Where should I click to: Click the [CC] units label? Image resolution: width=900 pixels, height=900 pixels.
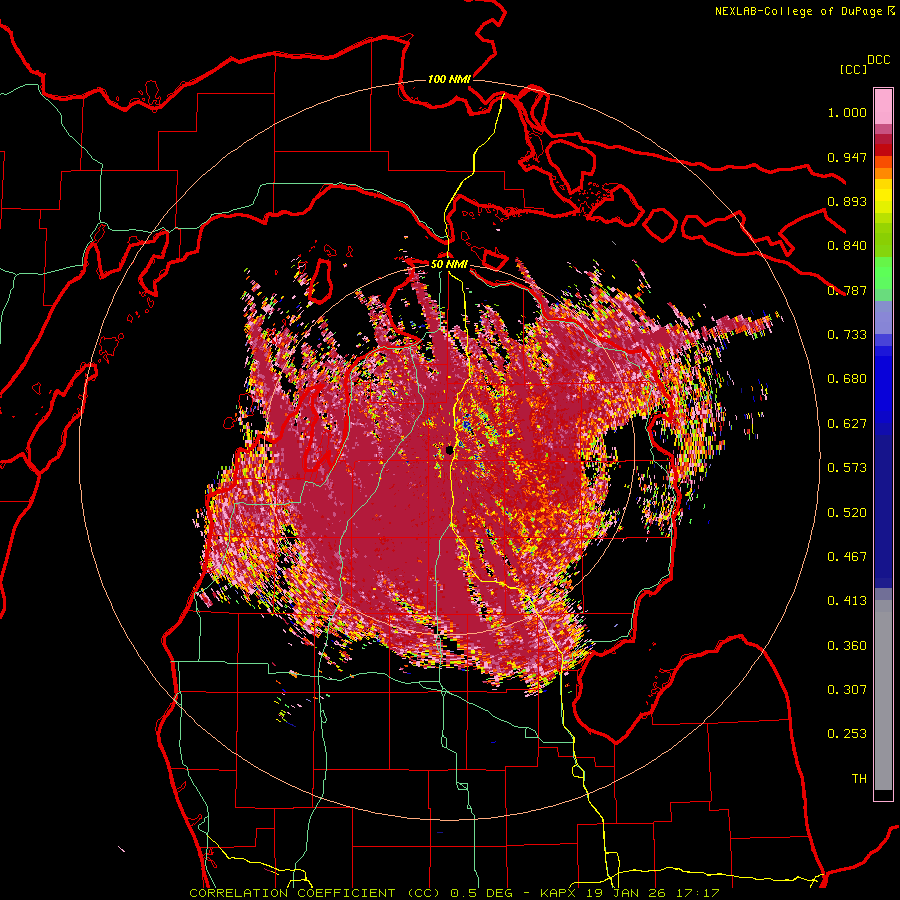pyautogui.click(x=853, y=69)
